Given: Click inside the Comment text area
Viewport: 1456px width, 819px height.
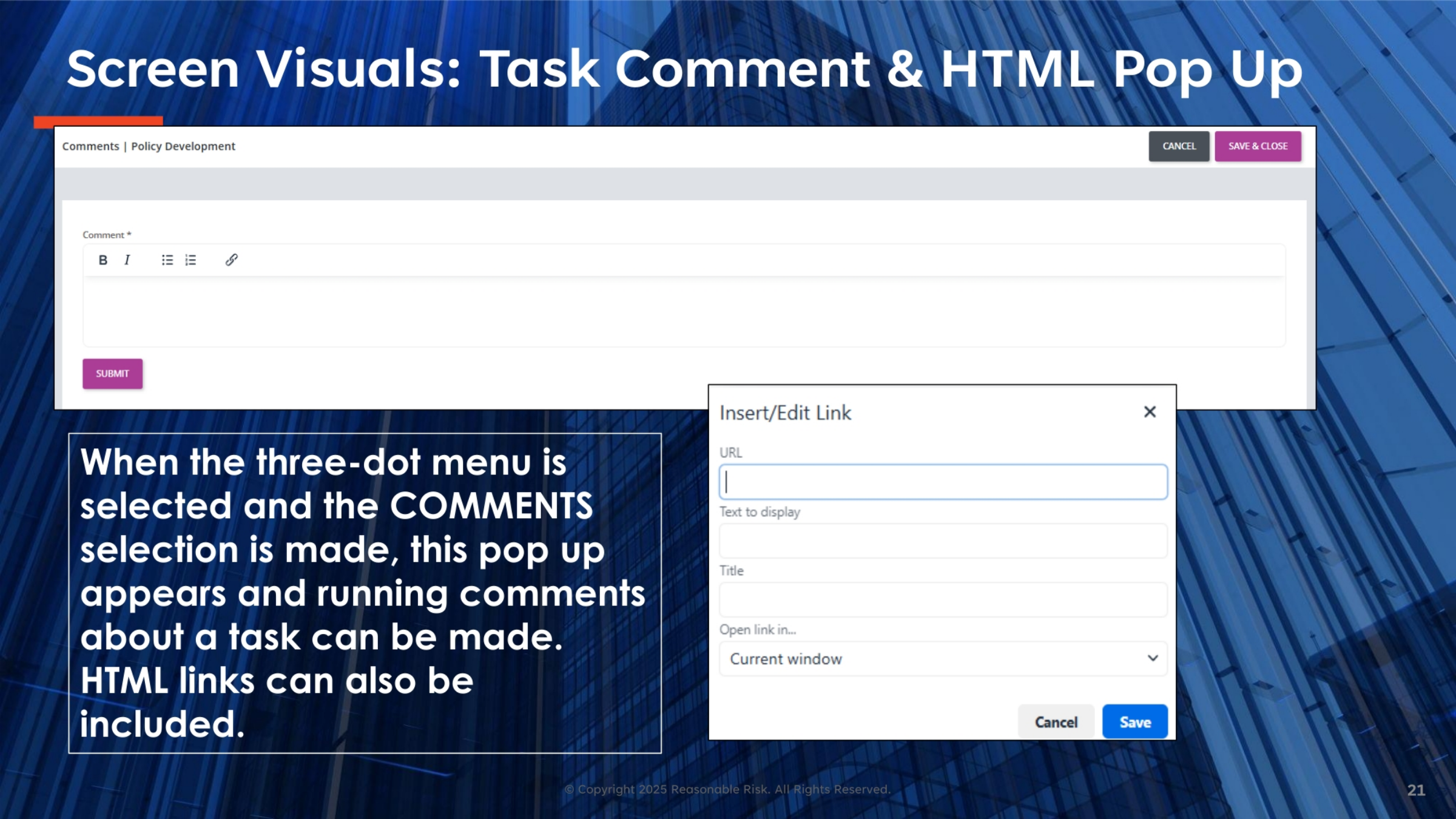Looking at the screenshot, I should [x=684, y=312].
